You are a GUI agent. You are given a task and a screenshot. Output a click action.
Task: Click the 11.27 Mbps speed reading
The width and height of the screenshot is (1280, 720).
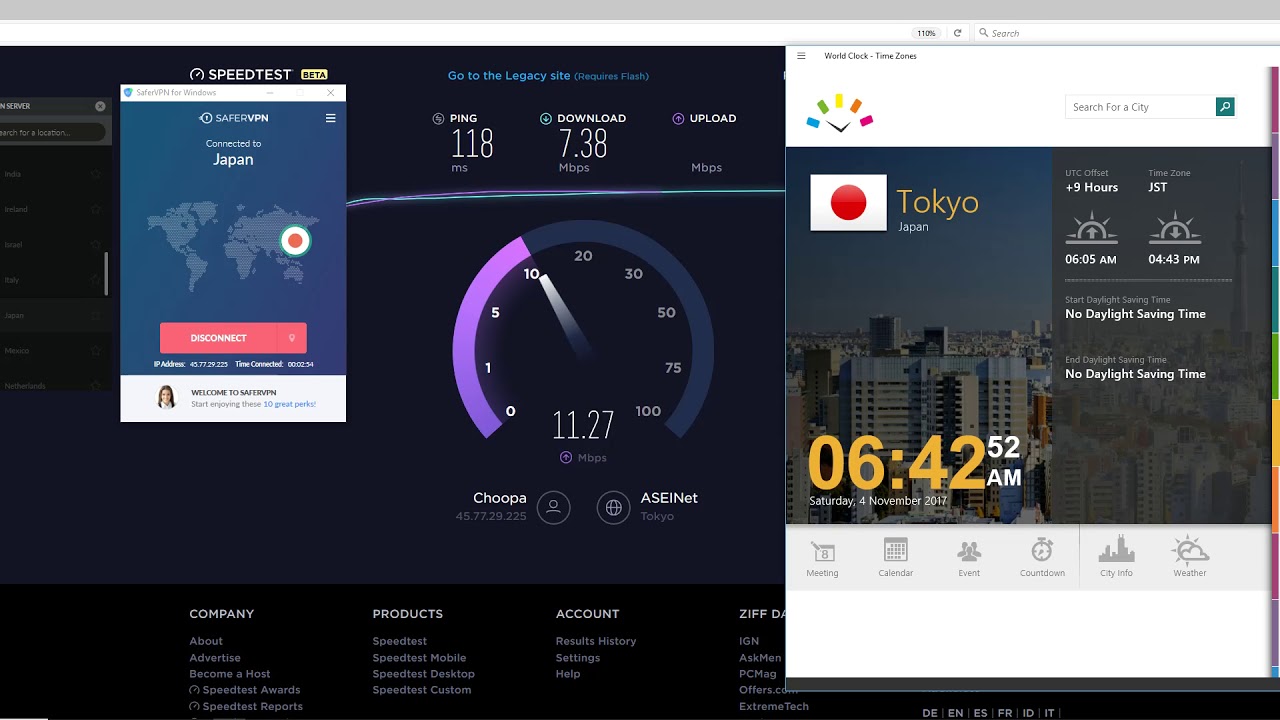(583, 426)
